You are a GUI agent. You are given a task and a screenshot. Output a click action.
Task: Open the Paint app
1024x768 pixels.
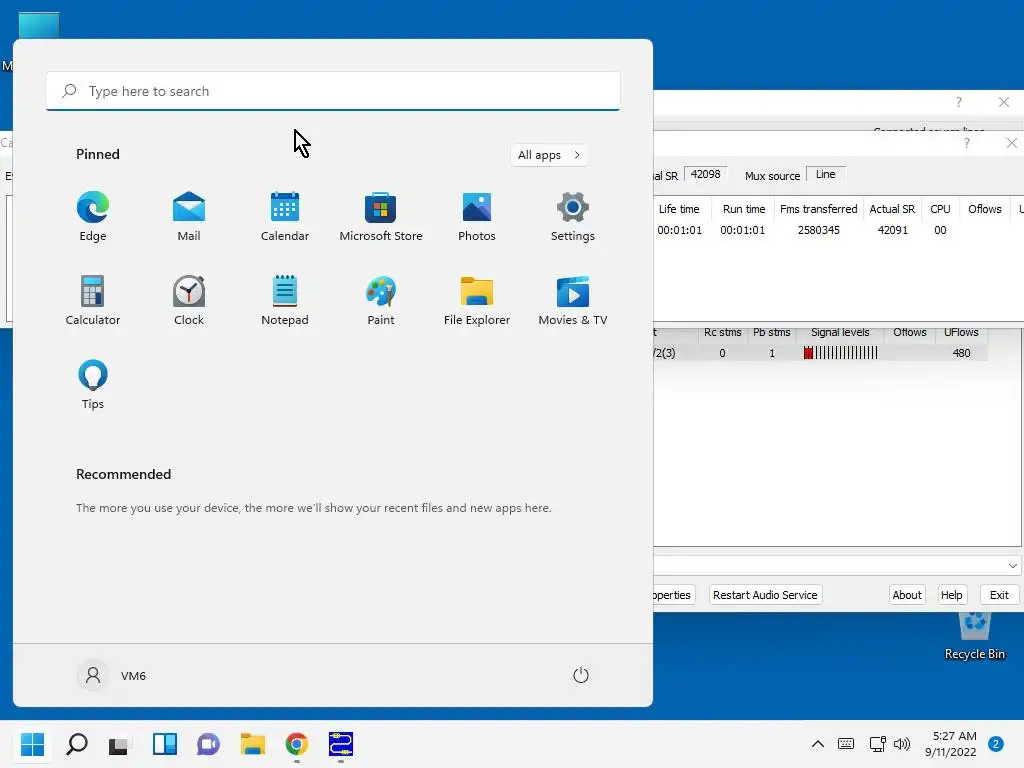coord(381,300)
